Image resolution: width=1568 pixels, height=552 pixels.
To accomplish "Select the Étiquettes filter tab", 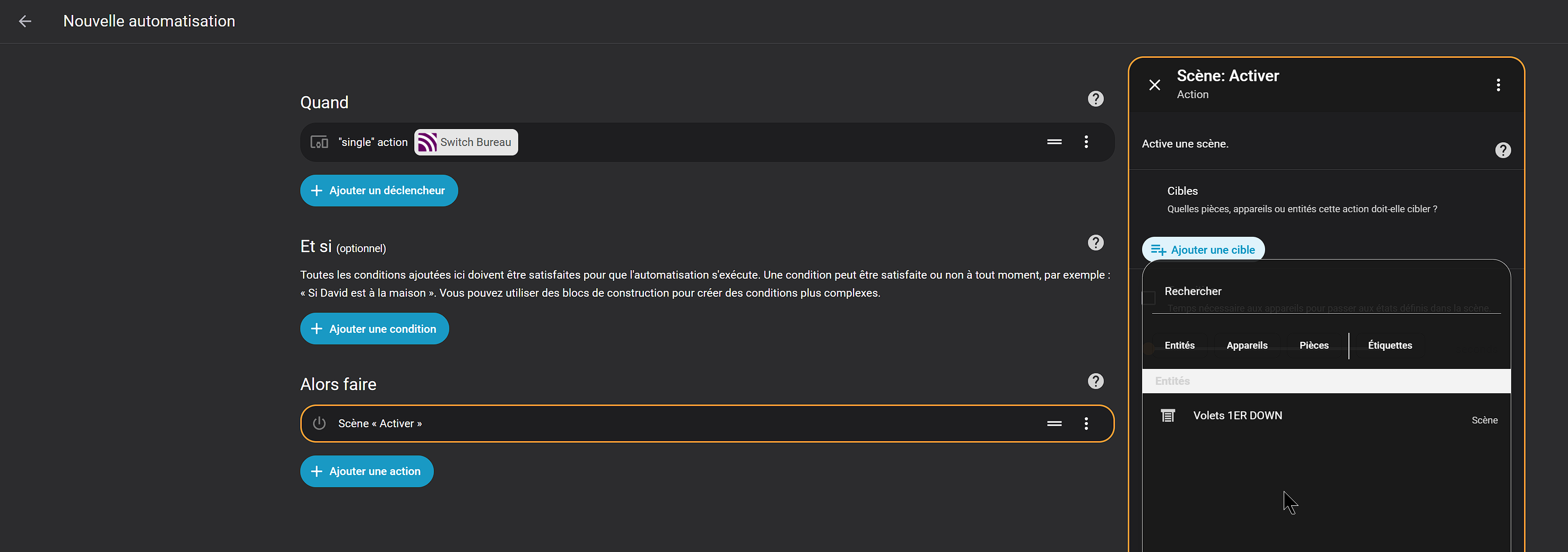I will (x=1390, y=346).
